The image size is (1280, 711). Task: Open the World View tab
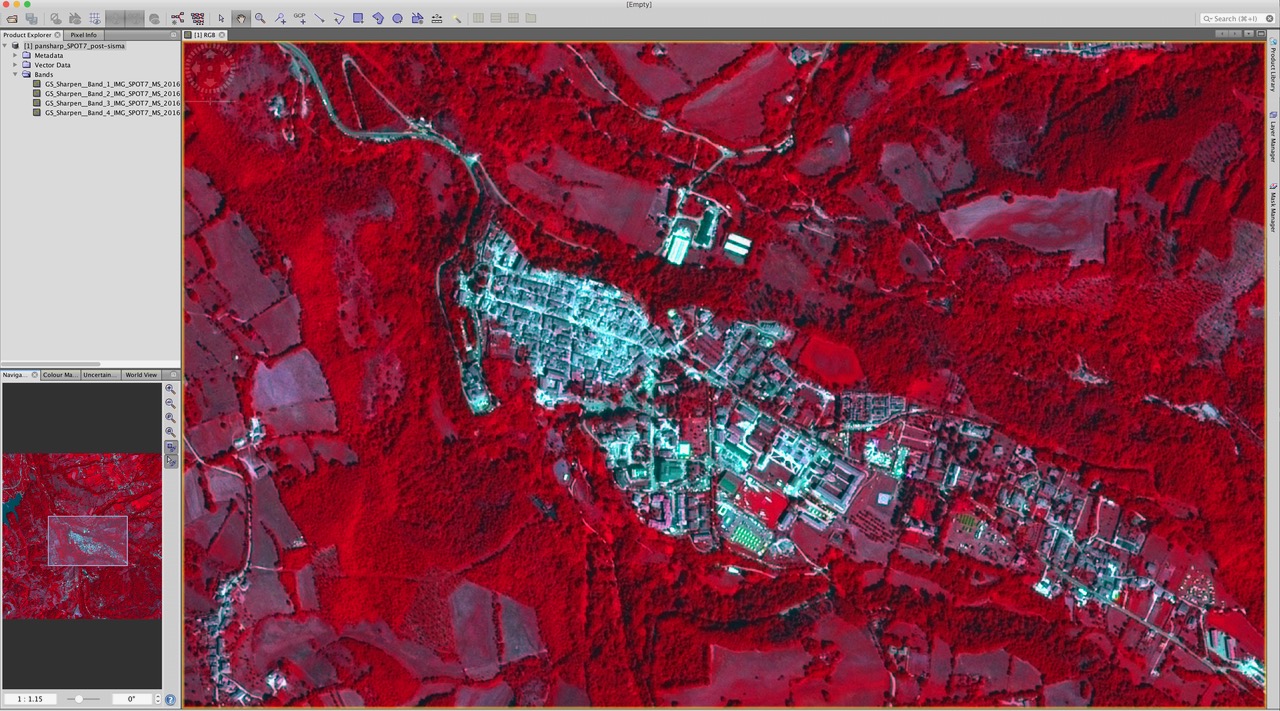pos(140,375)
